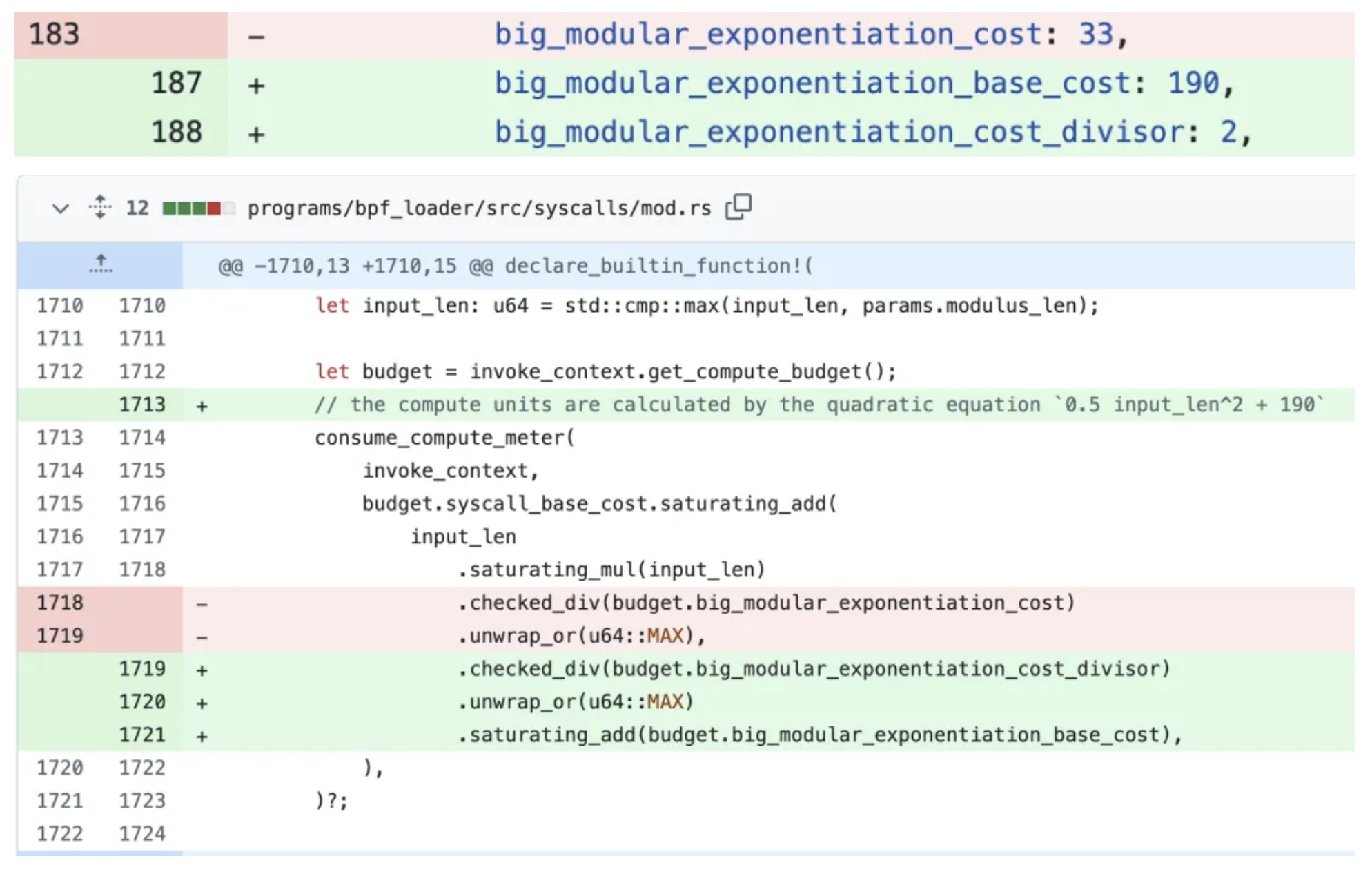Viewport: 1372px width, 874px height.
Task: Click the plus marker on line 1720
Action: [x=202, y=703]
